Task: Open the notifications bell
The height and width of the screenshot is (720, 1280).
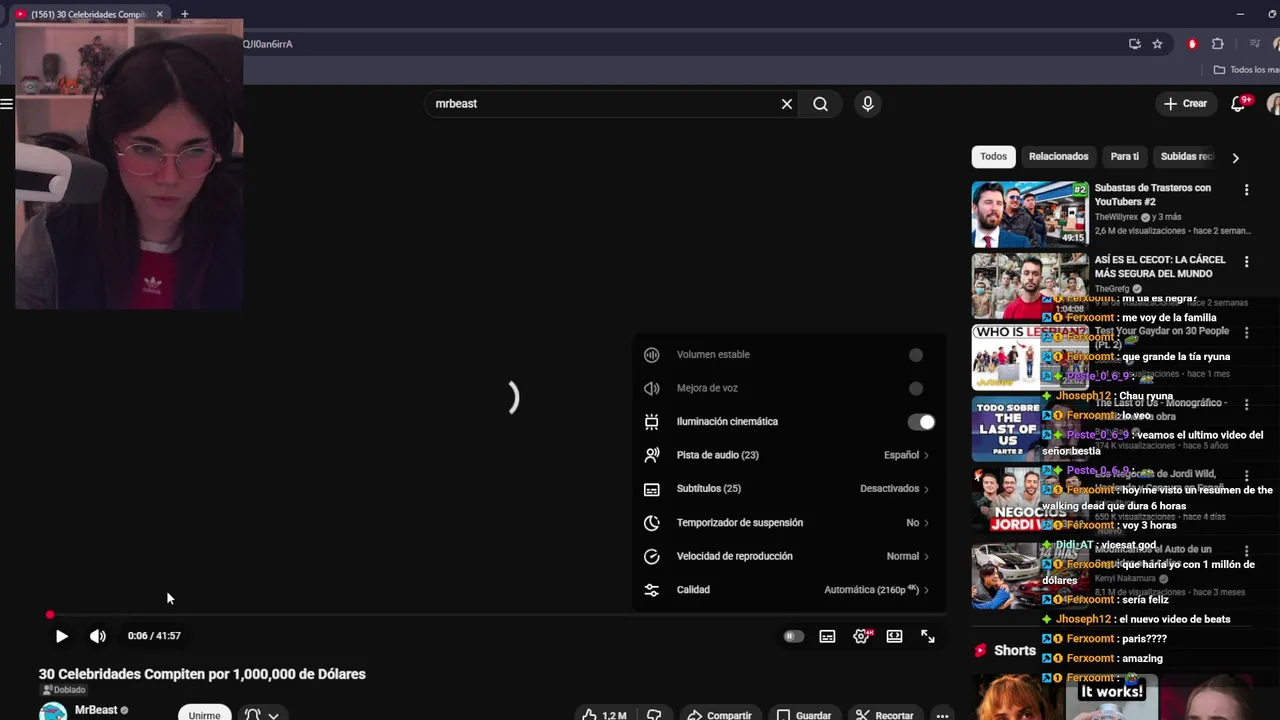Action: pyautogui.click(x=1238, y=104)
